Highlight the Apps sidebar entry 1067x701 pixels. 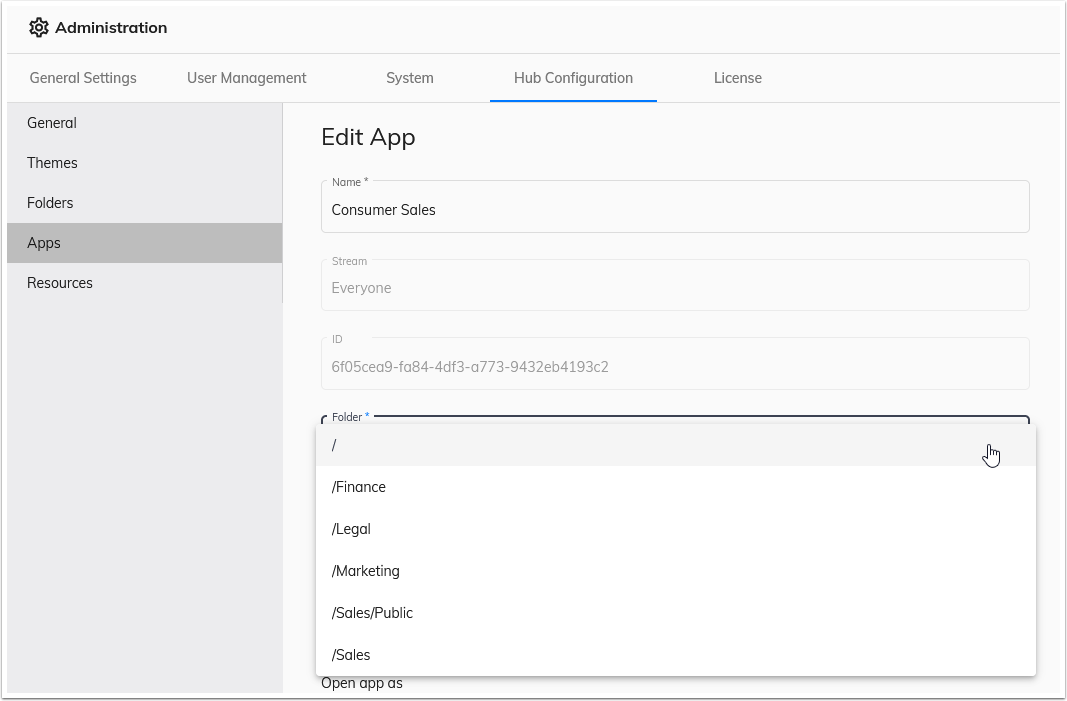44,242
